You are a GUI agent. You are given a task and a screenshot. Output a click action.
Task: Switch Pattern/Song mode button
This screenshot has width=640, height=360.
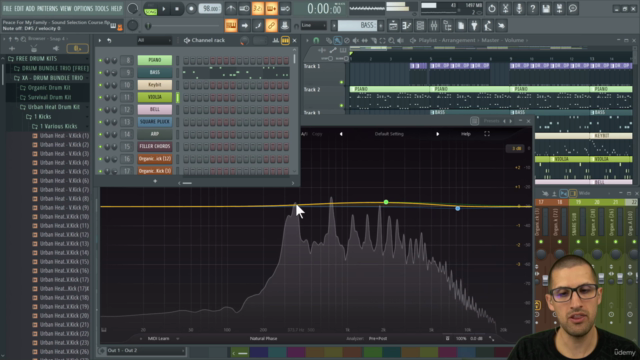(x=151, y=9)
